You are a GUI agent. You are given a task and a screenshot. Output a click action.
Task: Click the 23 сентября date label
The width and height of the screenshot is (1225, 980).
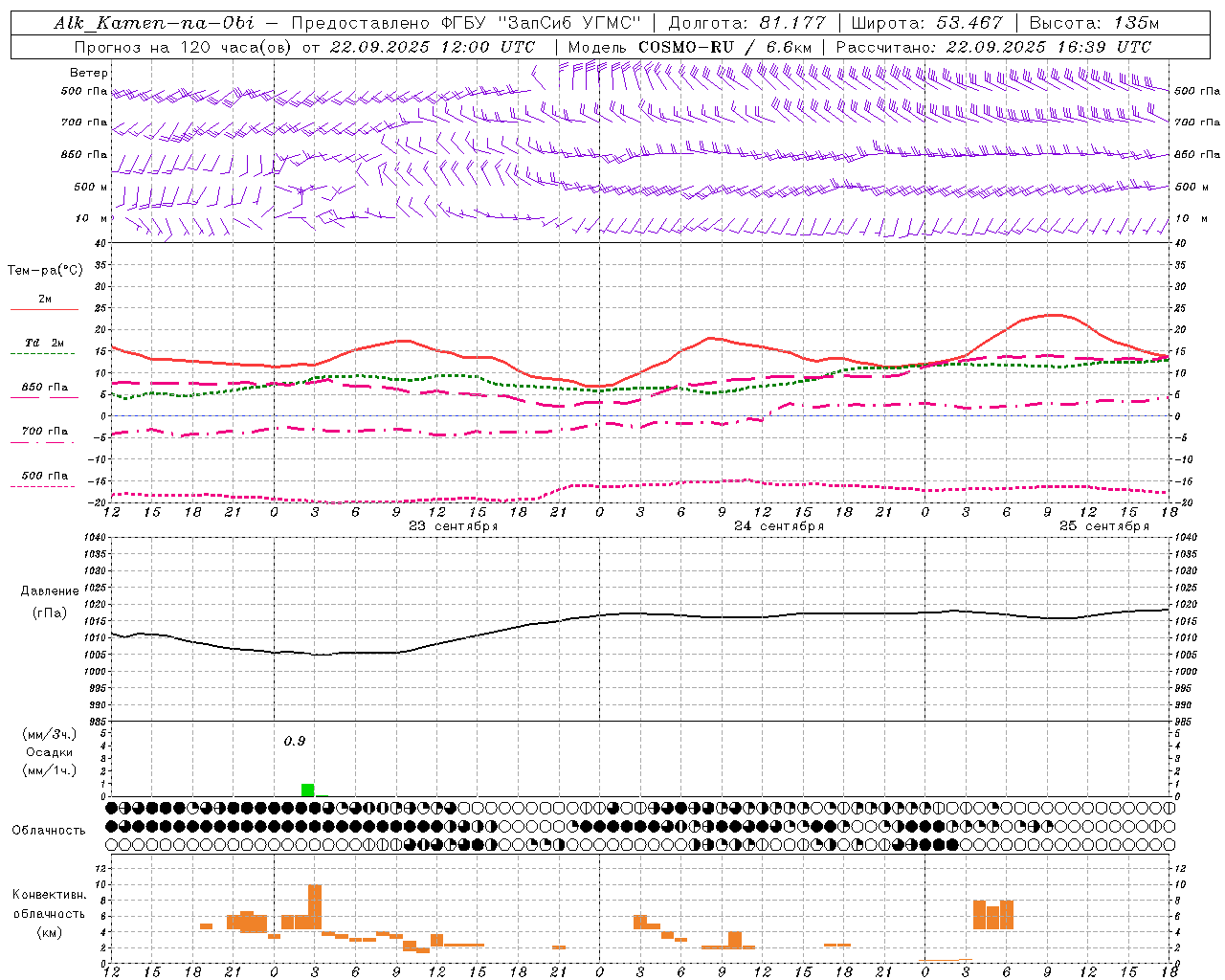[454, 526]
